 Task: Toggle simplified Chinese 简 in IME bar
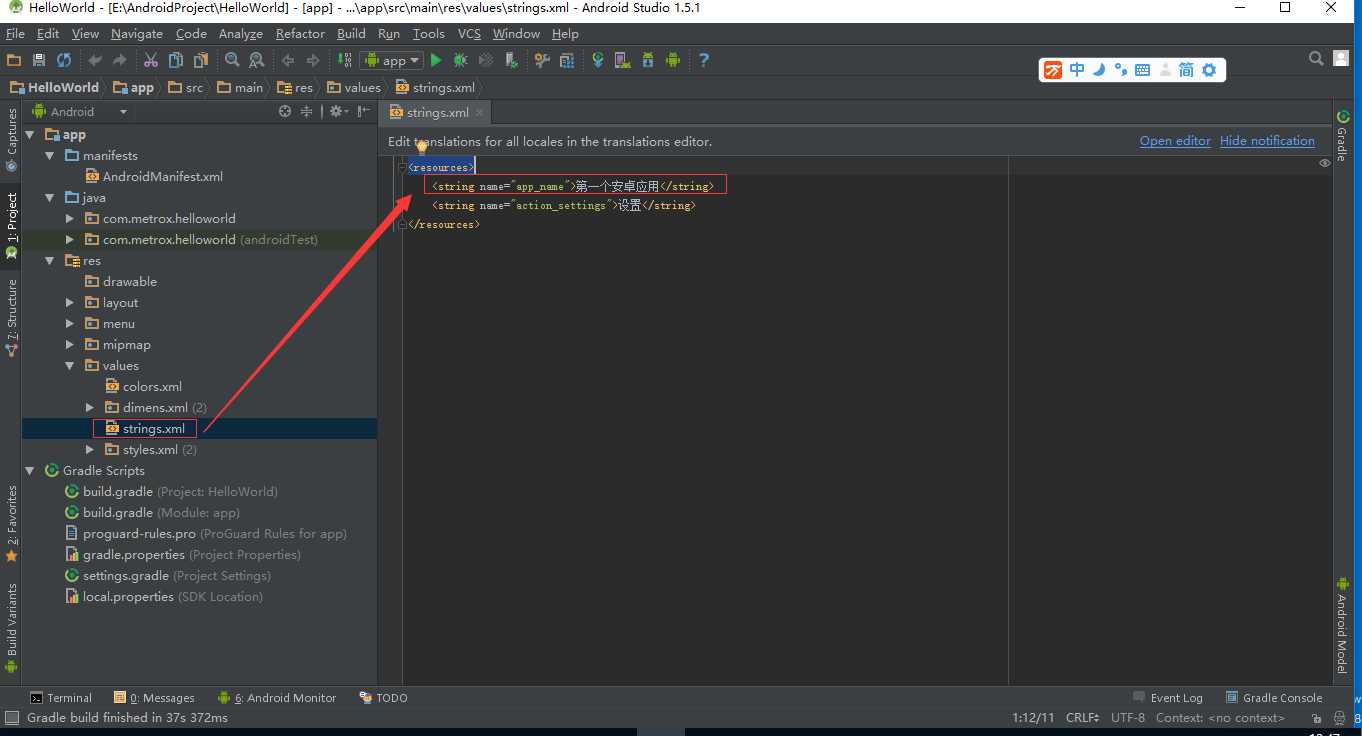1186,70
